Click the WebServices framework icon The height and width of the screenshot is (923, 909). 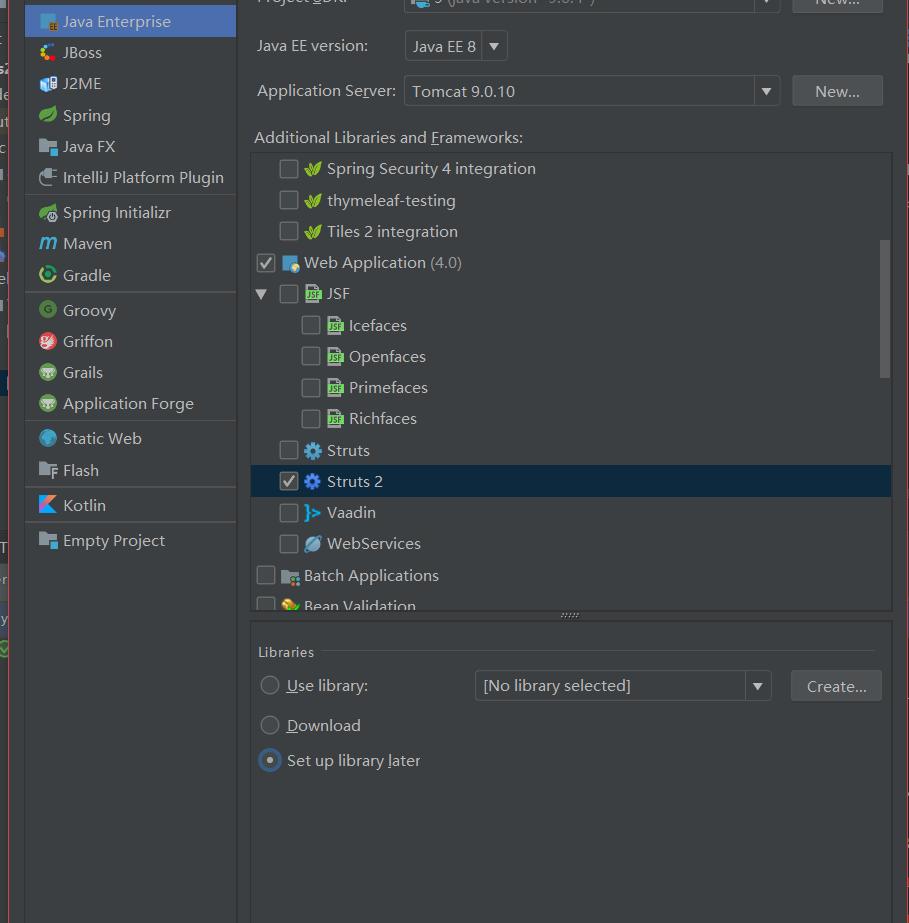313,544
